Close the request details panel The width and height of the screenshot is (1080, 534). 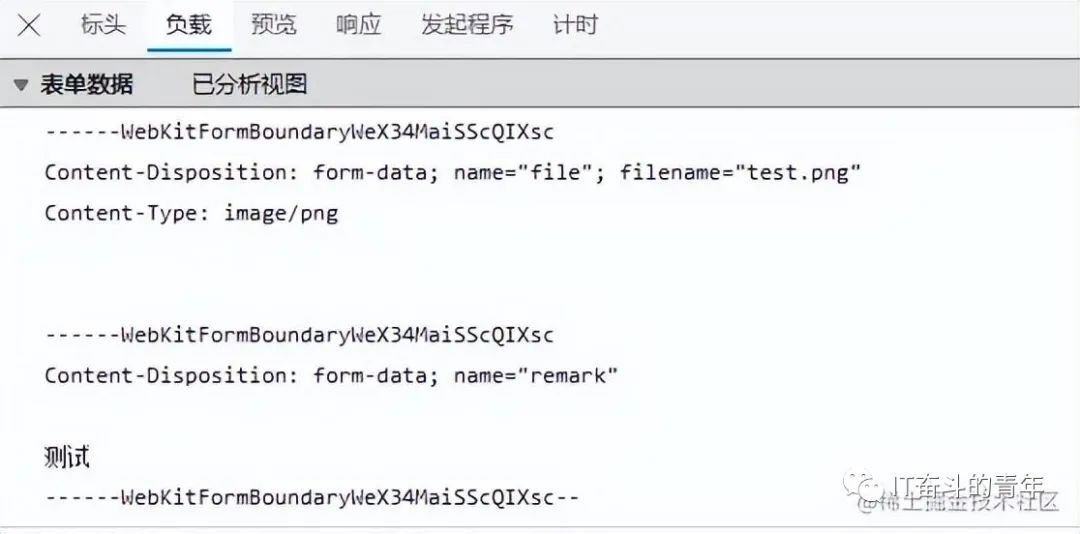pos(29,26)
